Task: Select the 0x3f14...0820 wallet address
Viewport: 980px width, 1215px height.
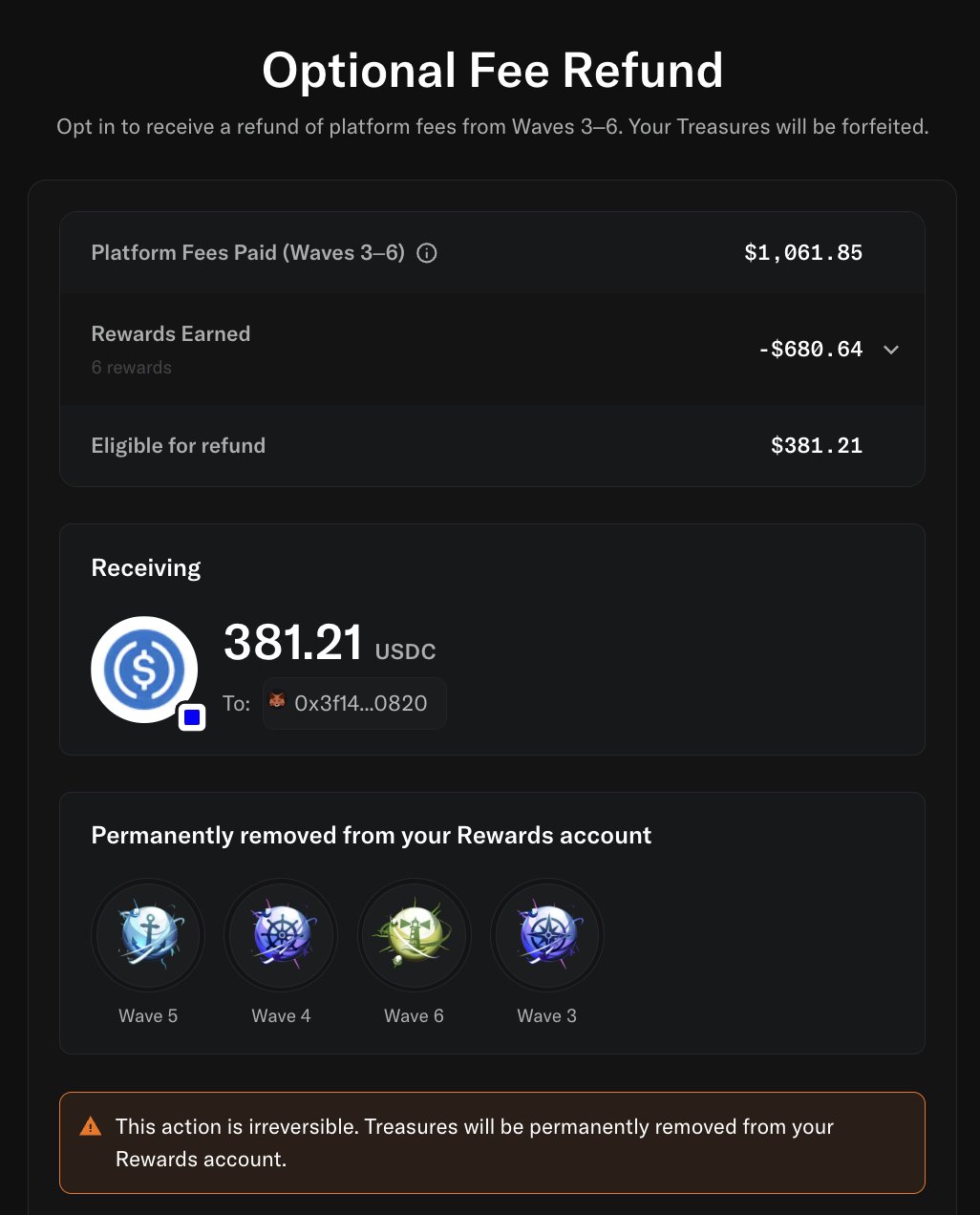Action: (x=360, y=704)
